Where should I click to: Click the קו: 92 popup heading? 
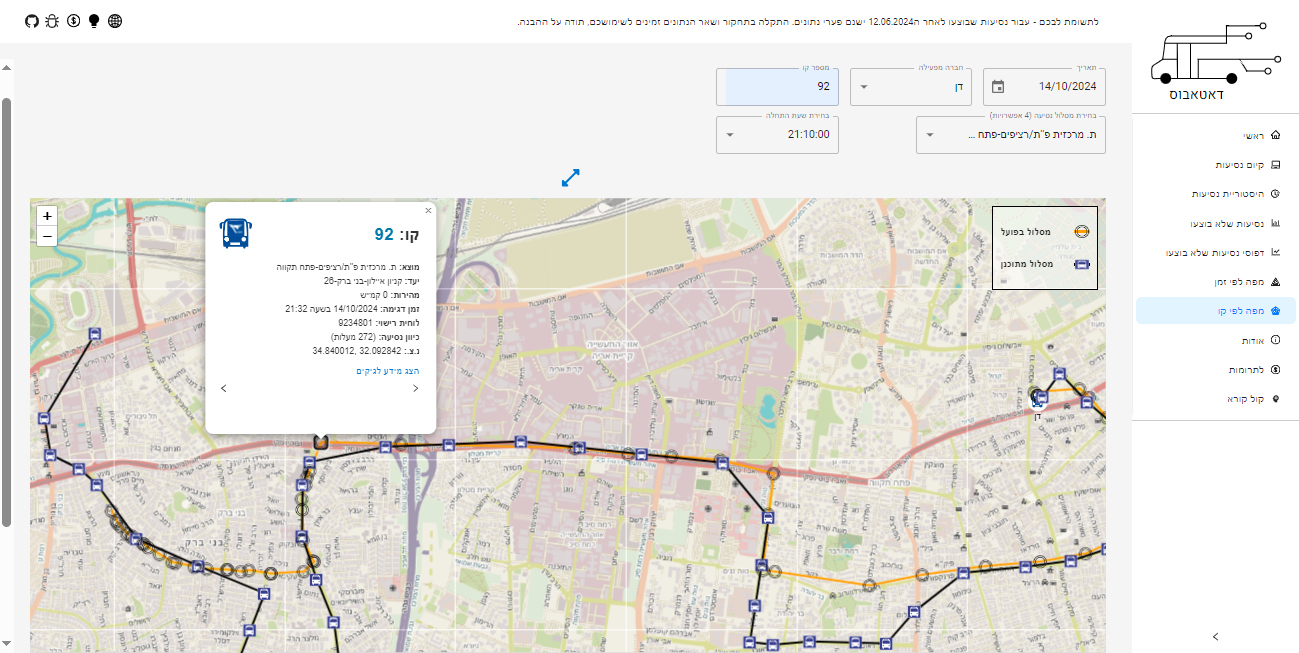click(397, 235)
